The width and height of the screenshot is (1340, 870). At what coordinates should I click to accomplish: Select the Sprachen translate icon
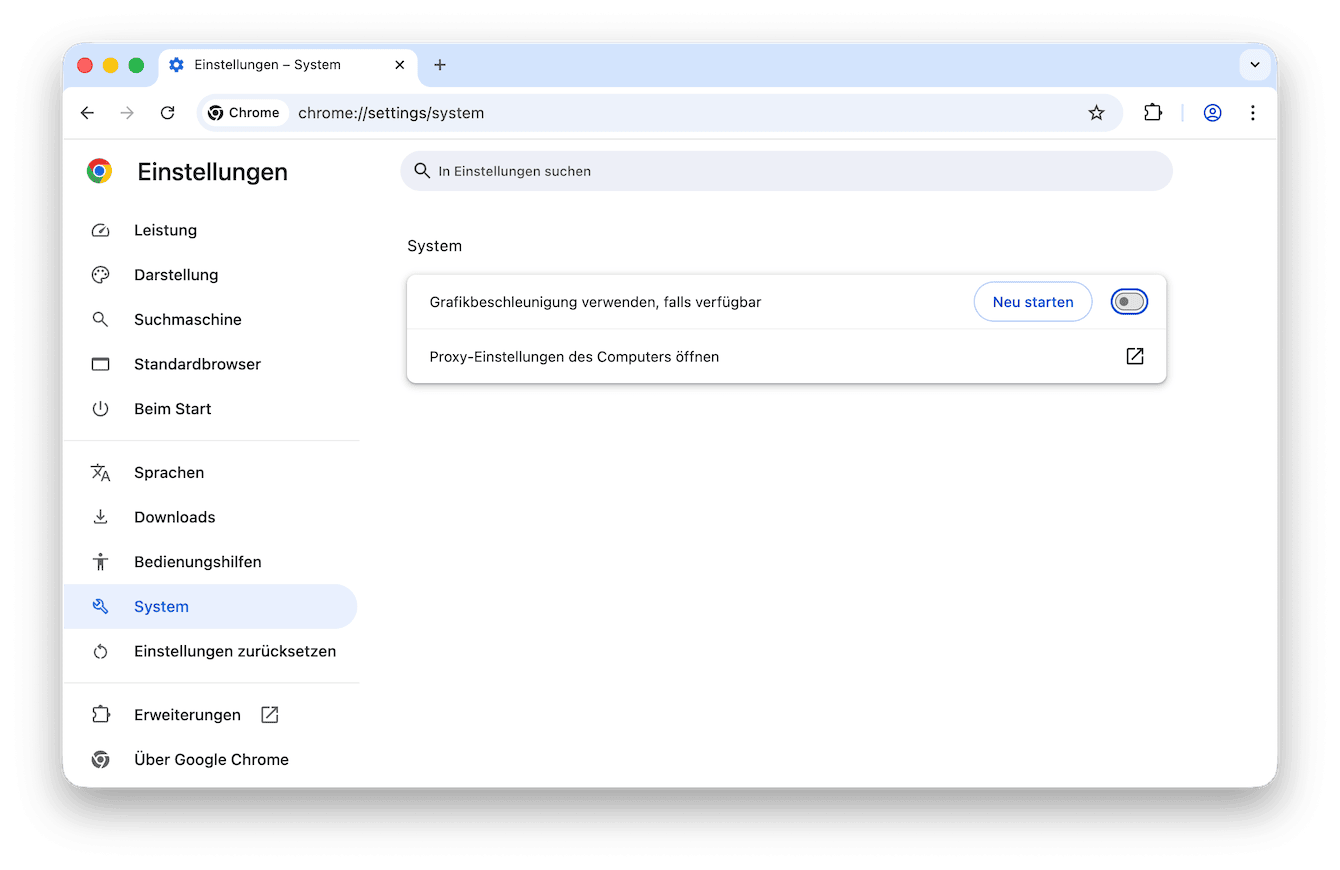[x=100, y=472]
